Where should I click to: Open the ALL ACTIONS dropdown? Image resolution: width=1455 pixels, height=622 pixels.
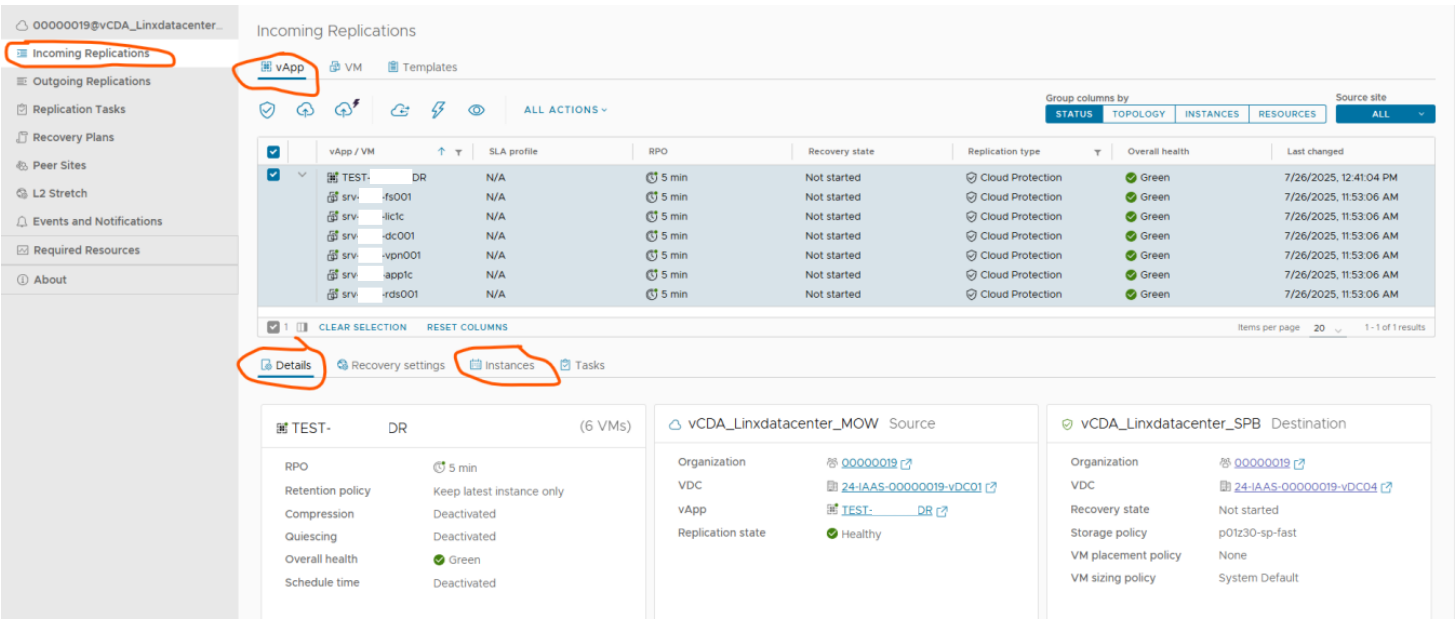565,110
